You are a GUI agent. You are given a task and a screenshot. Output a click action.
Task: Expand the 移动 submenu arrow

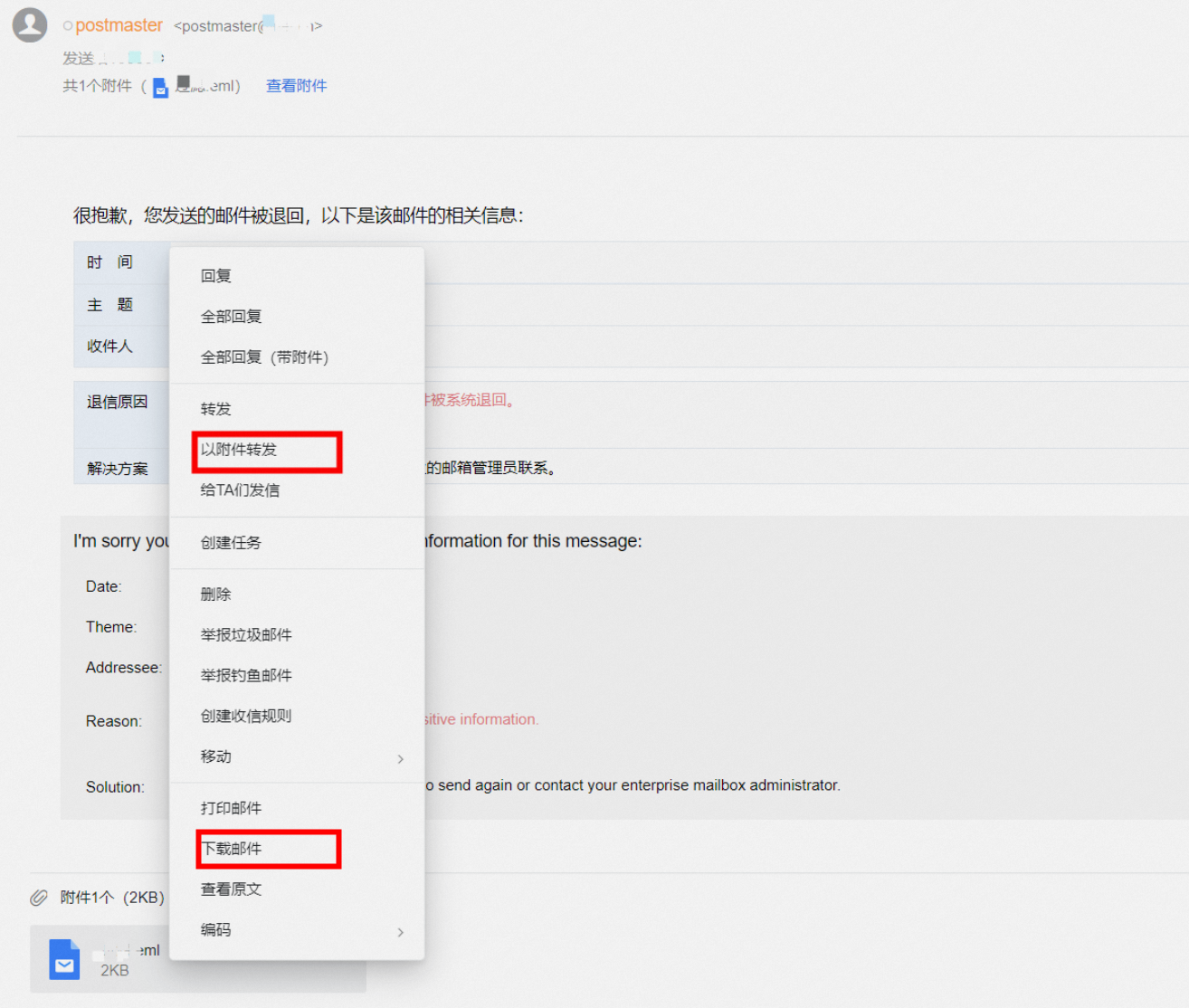(401, 758)
